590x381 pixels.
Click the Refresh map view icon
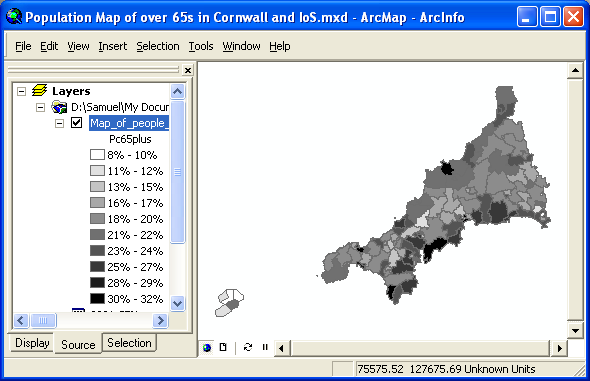click(x=248, y=347)
